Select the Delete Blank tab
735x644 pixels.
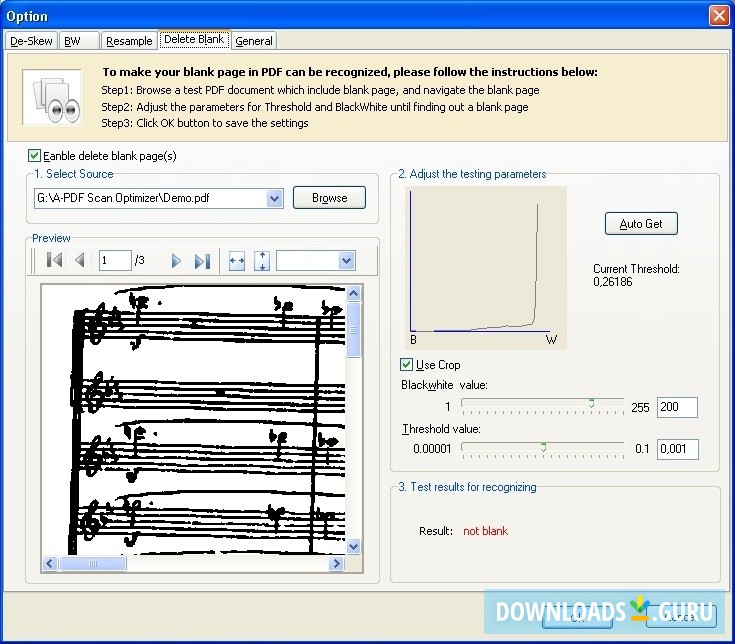pos(194,39)
